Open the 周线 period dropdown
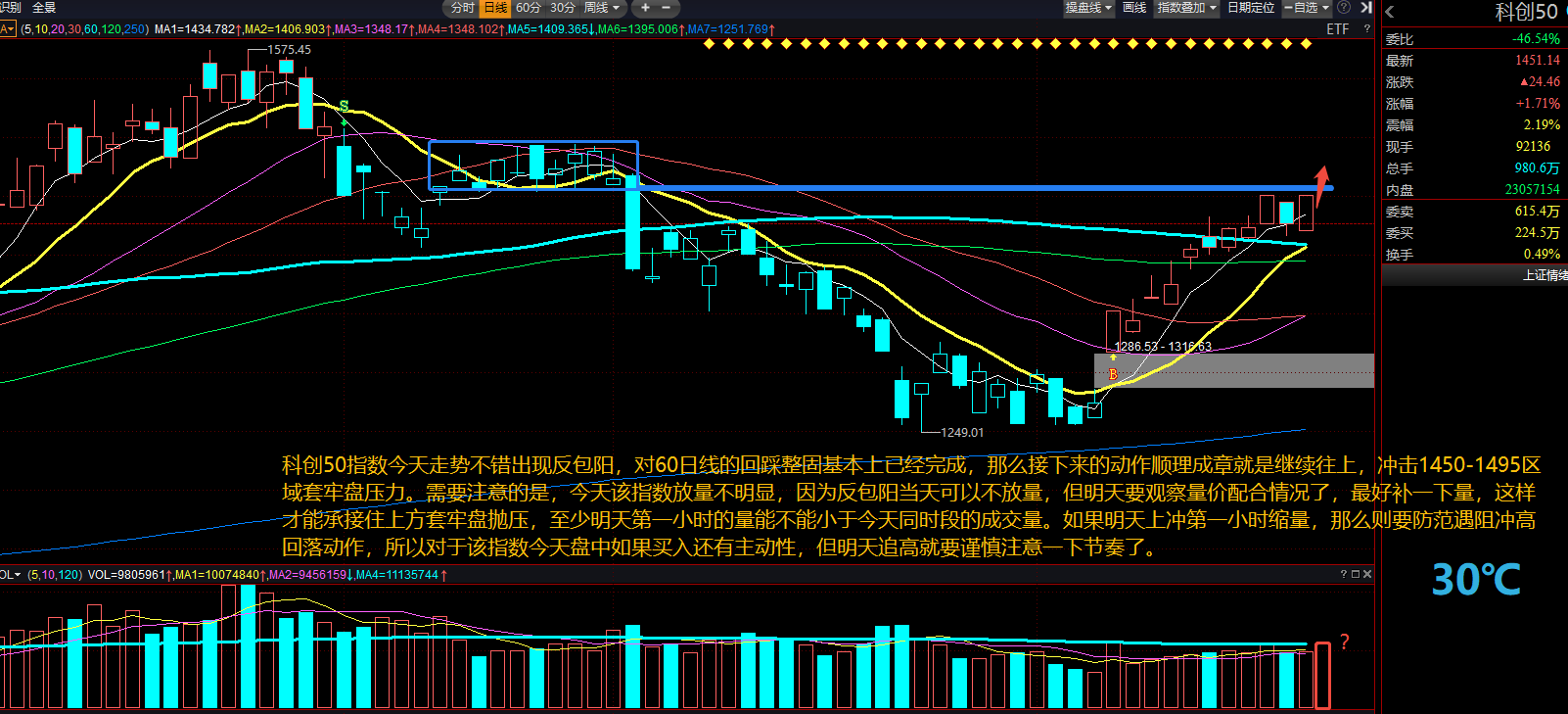This screenshot has width=1568, height=714. pyautogui.click(x=602, y=8)
